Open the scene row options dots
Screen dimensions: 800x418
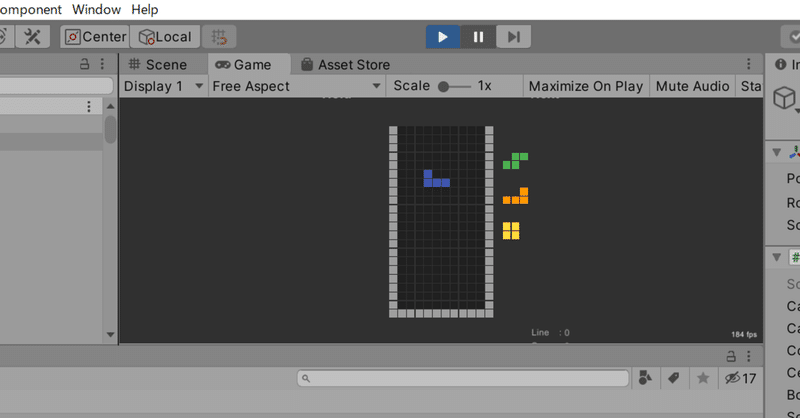89,106
